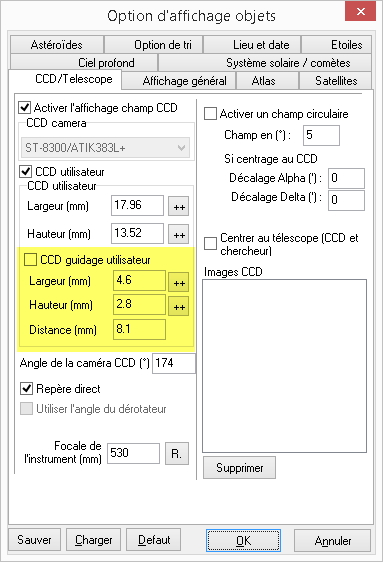Check Centrer au télescope option
This screenshot has height=562, width=383.
click(210, 243)
